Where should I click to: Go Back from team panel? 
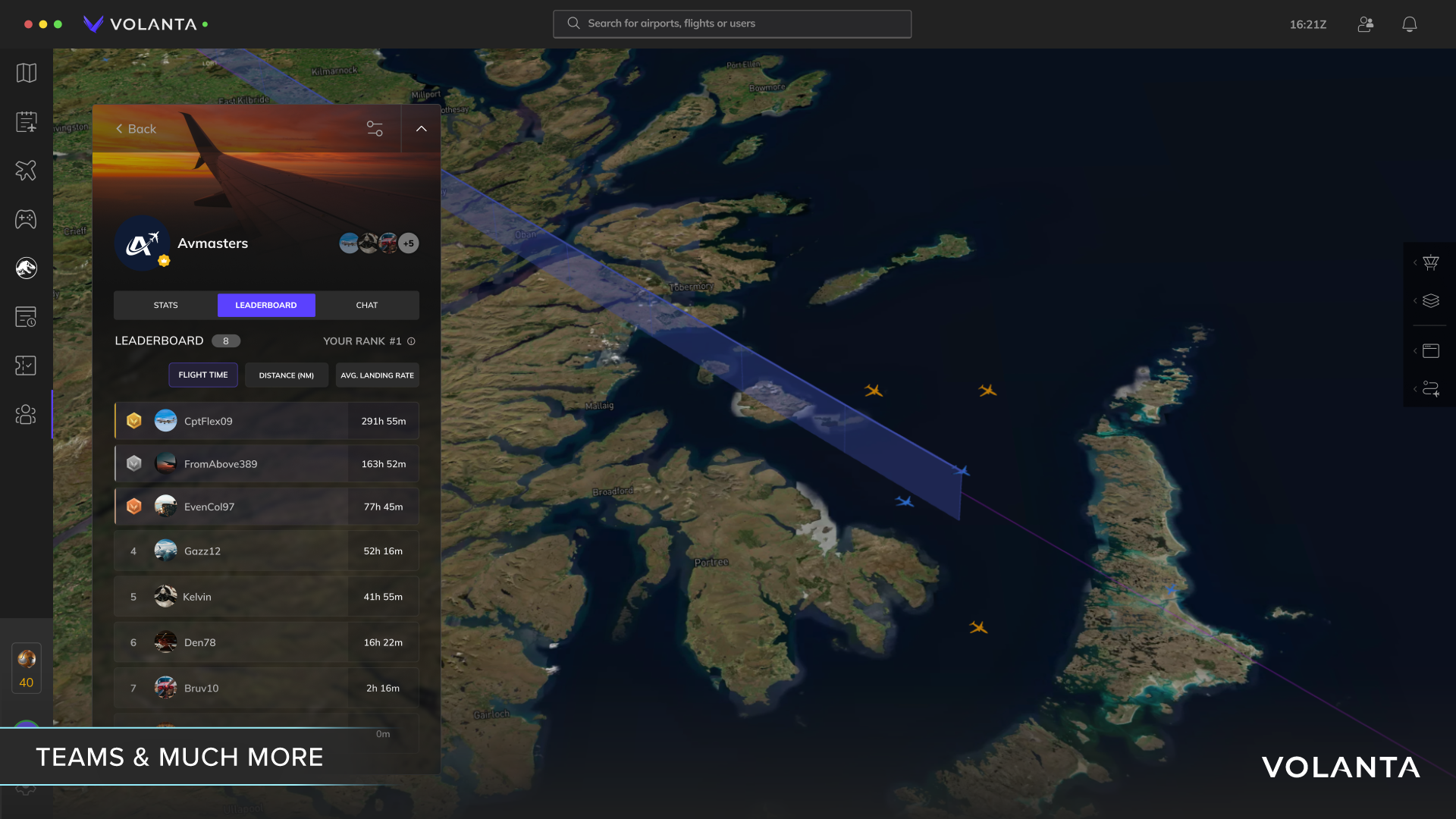(x=136, y=129)
